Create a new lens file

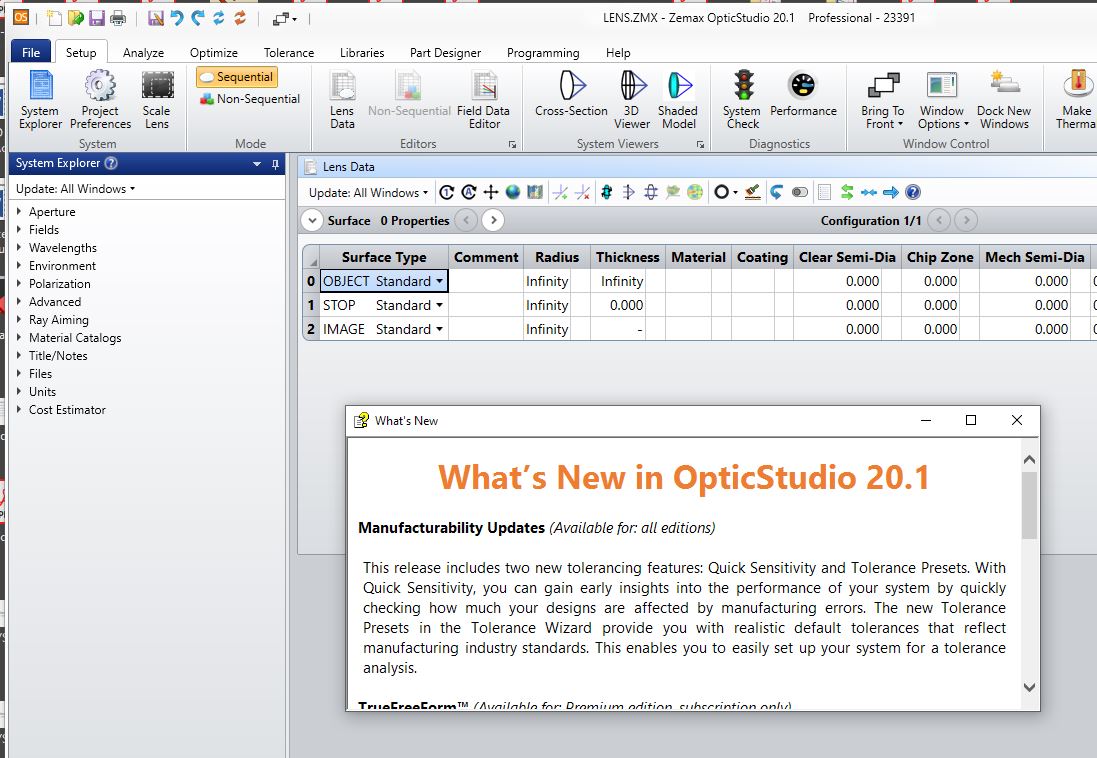point(54,18)
